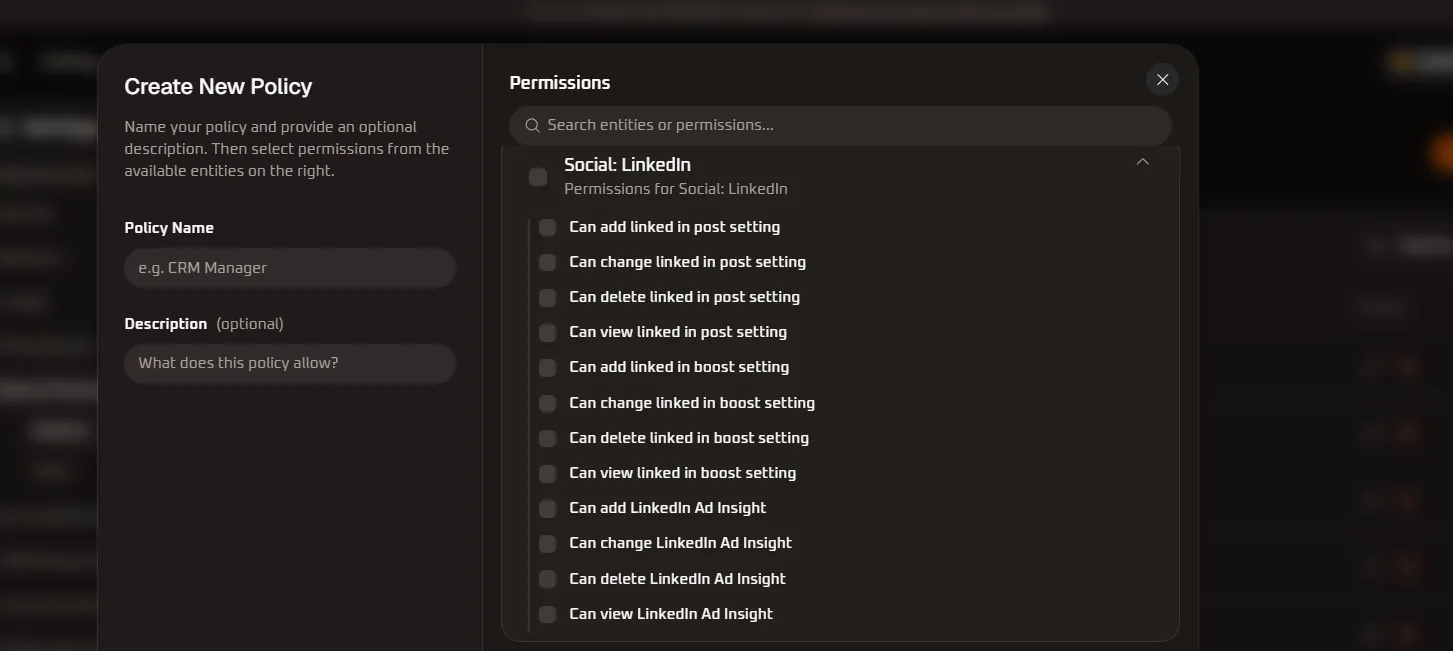Click the Social: LinkedIn group title

pyautogui.click(x=627, y=164)
